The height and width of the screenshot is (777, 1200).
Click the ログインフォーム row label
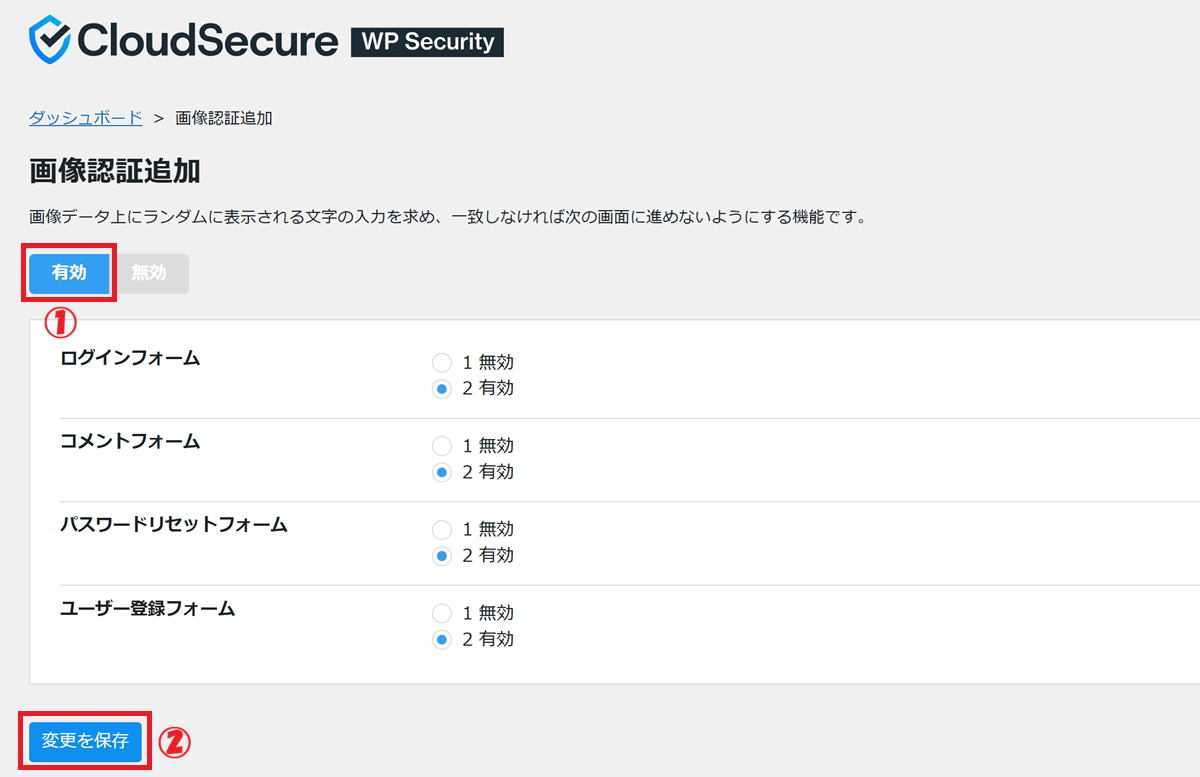(130, 358)
